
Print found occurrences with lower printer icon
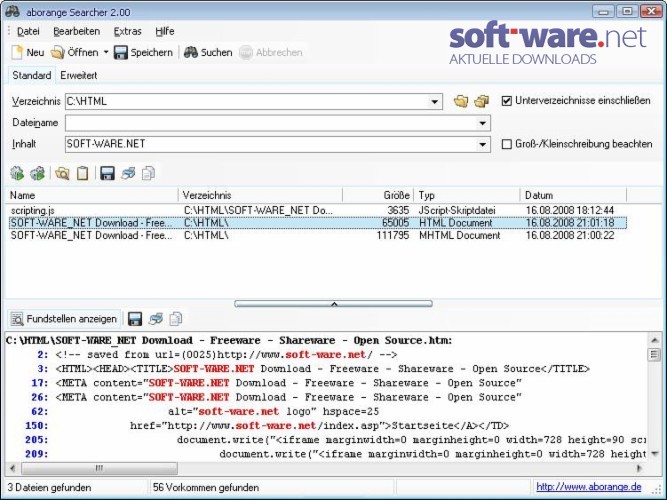(x=156, y=319)
